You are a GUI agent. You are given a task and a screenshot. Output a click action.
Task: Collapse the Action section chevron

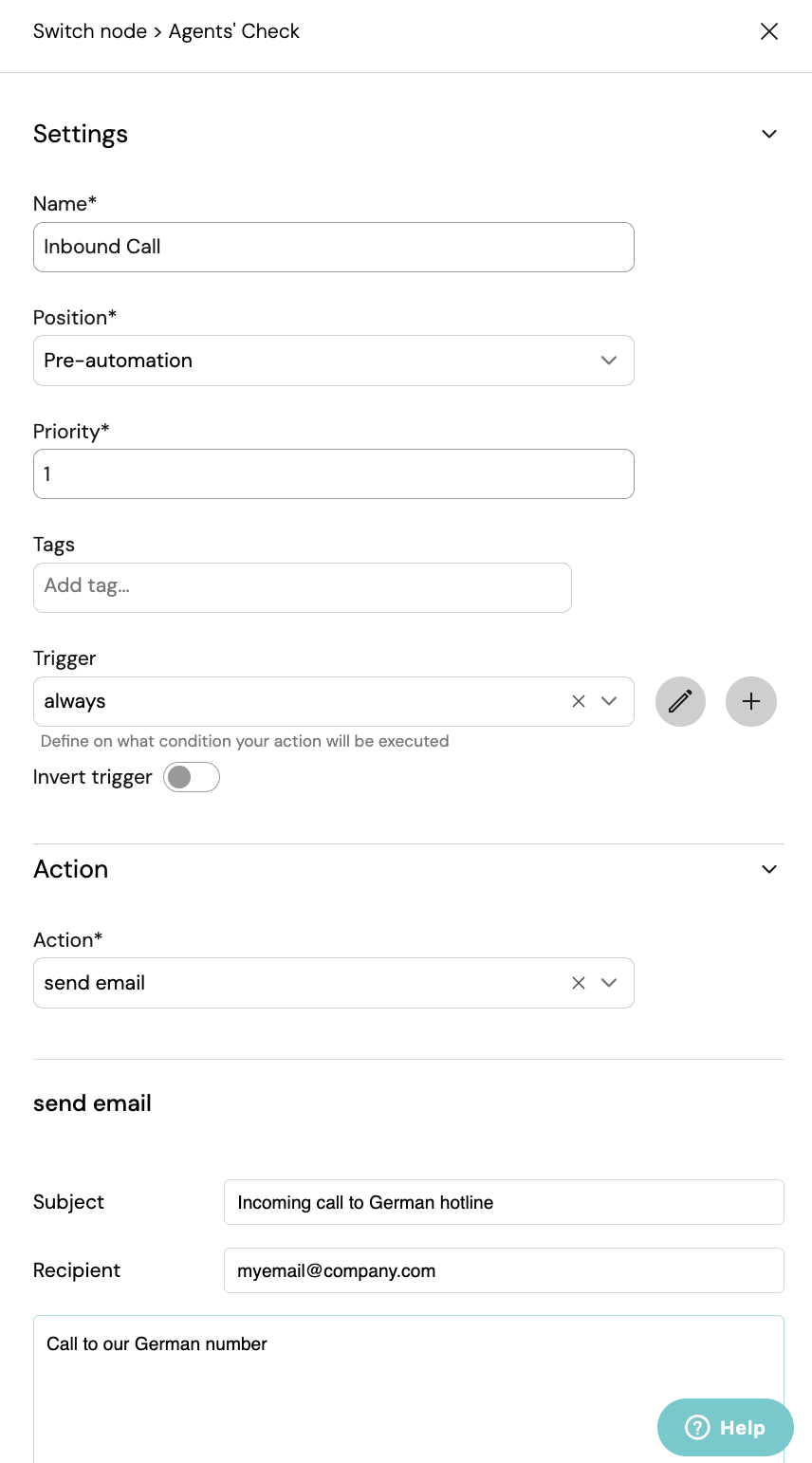(769, 869)
